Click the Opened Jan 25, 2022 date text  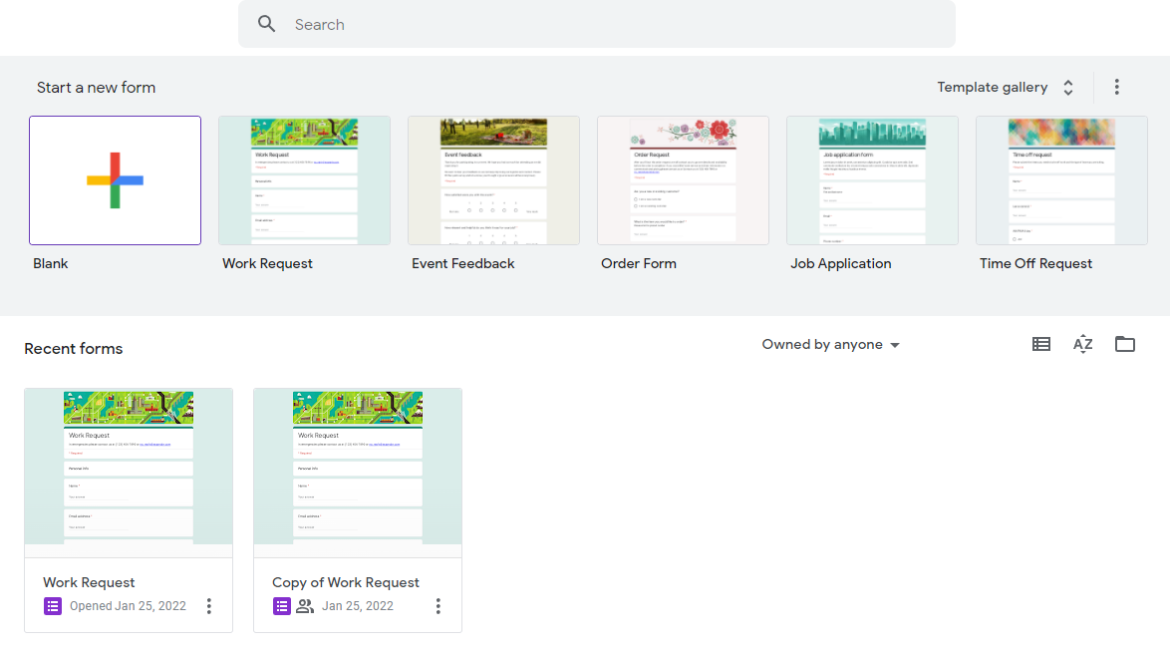click(128, 606)
